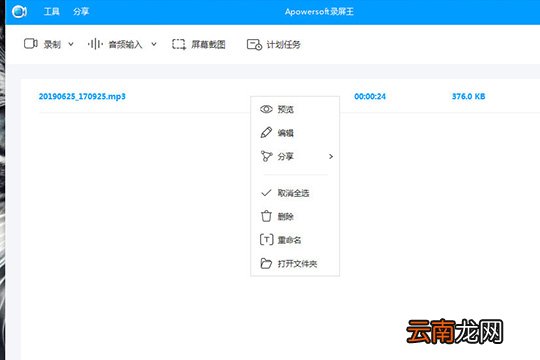This screenshot has height=360, width=540.
Task: Choose 重命名 in context menu
Action: tap(289, 240)
